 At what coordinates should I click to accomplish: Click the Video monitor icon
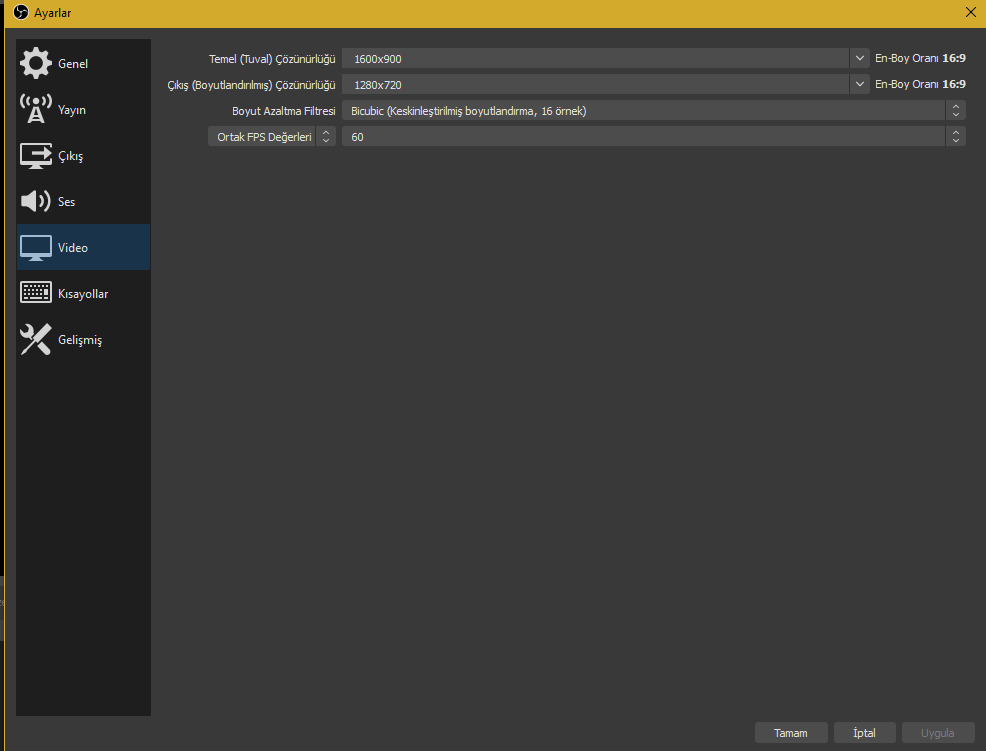click(36, 248)
